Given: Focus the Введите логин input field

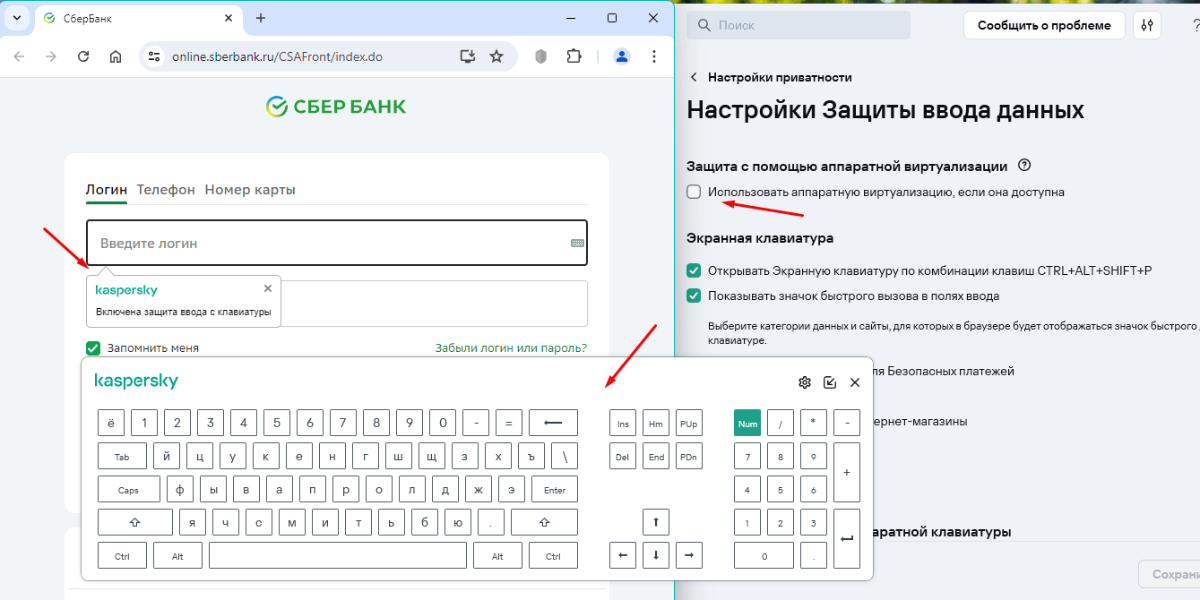Looking at the screenshot, I should pos(337,243).
